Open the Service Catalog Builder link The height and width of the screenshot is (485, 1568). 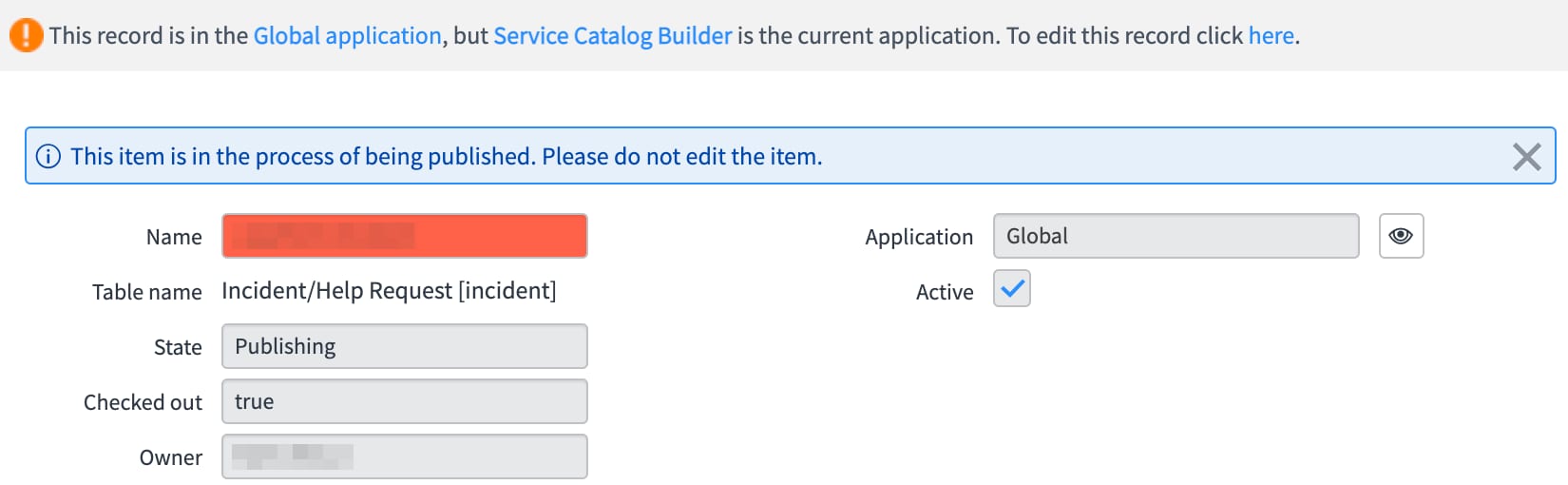(613, 36)
